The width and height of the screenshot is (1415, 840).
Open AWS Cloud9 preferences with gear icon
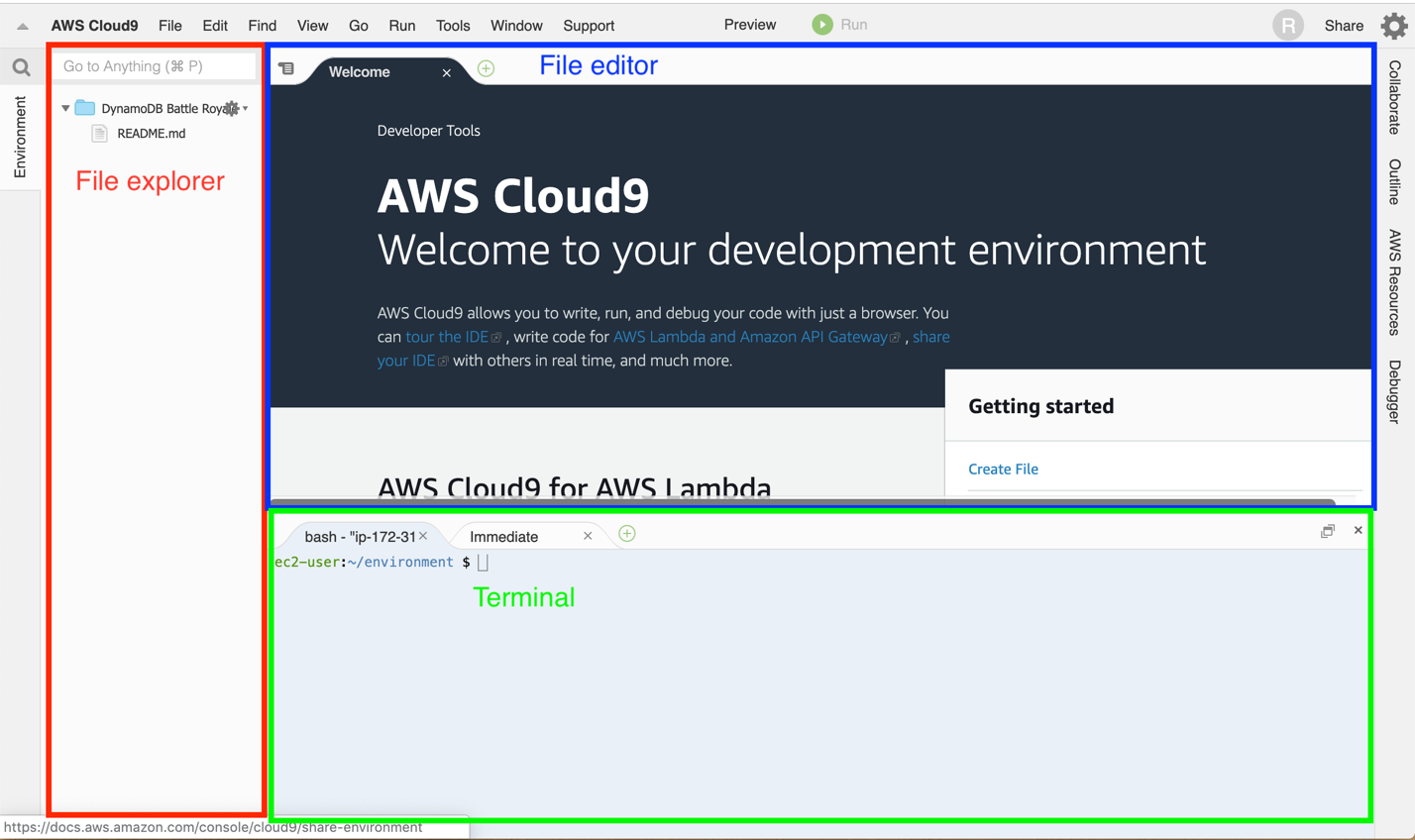1393,25
